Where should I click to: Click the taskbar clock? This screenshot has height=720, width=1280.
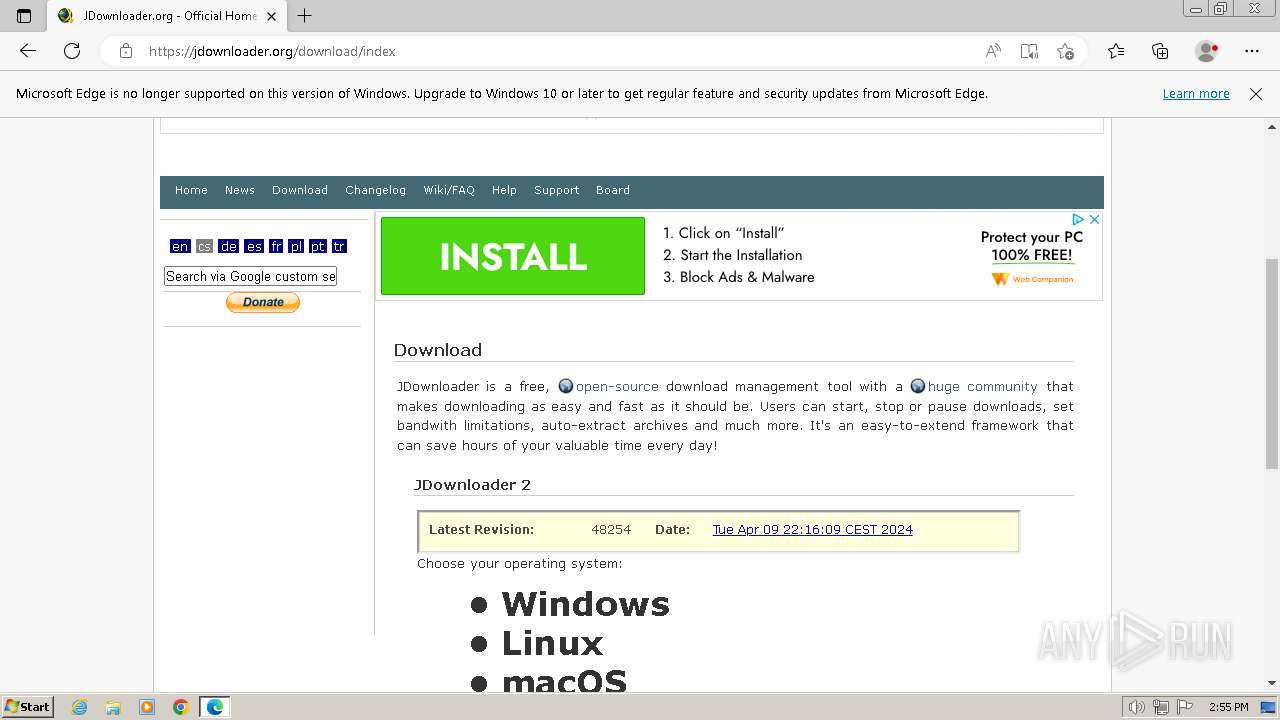coord(1228,707)
